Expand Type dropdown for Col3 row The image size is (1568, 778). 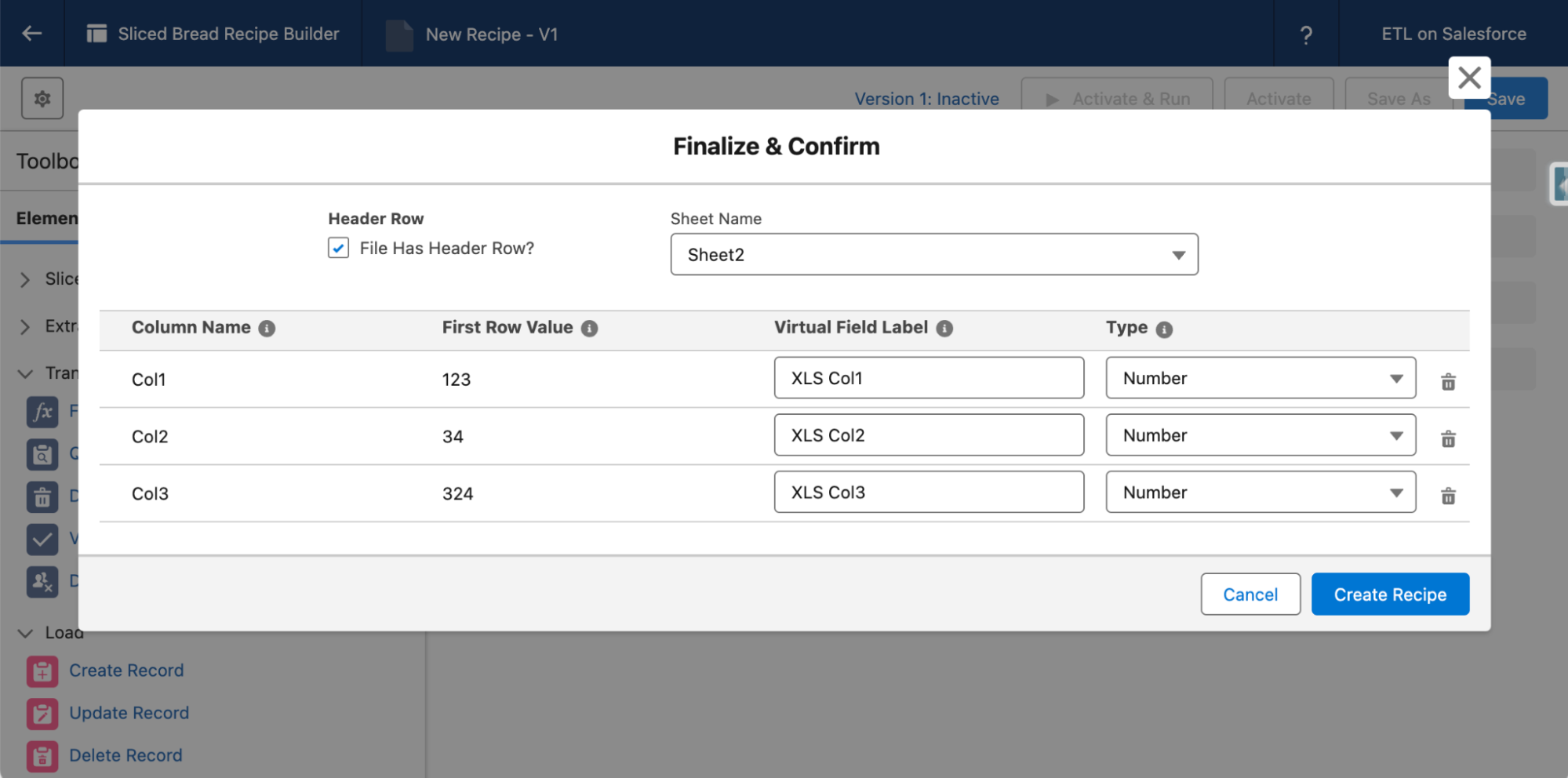tap(1260, 493)
